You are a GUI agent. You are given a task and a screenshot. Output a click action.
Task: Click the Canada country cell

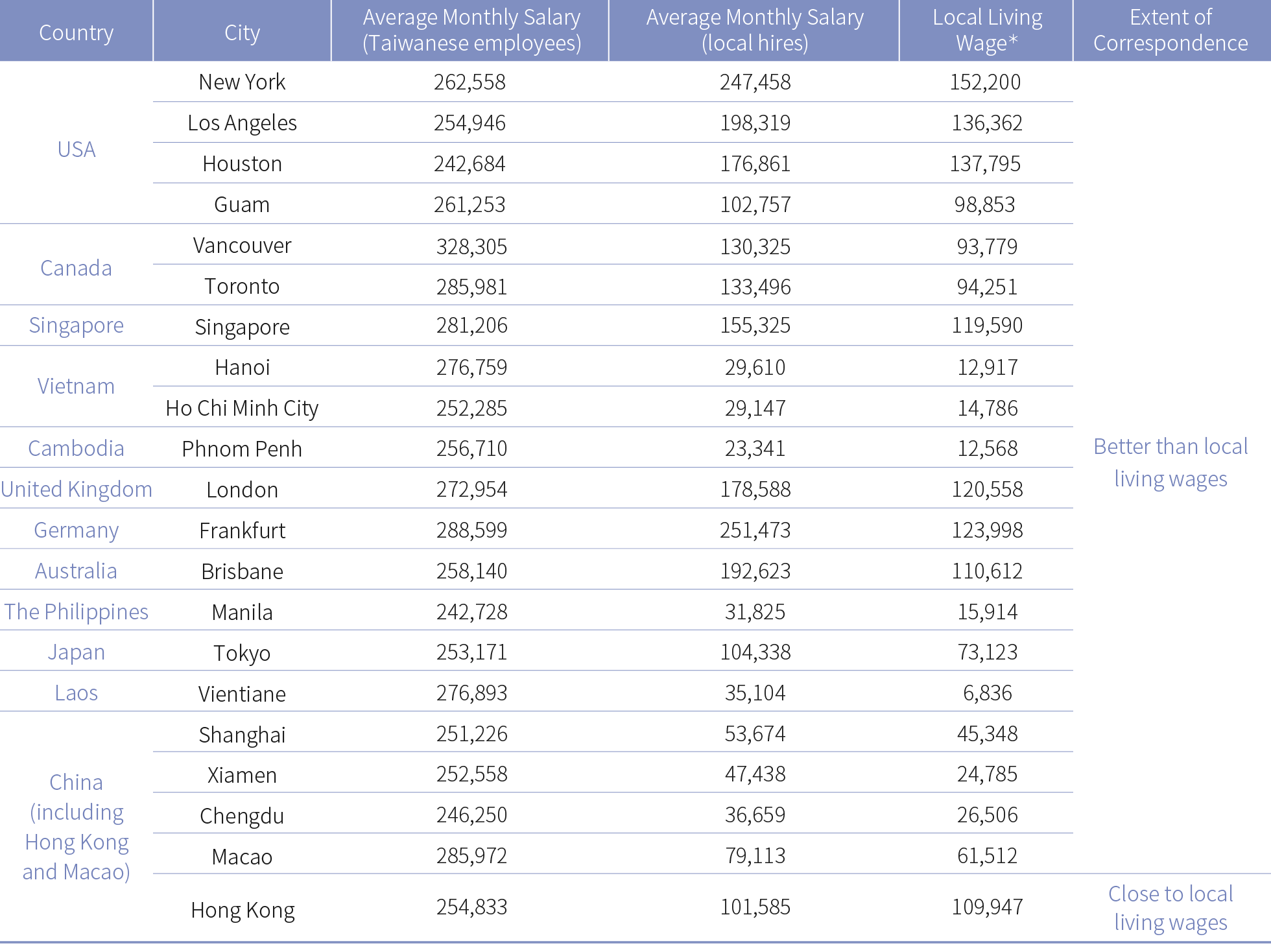(x=76, y=268)
